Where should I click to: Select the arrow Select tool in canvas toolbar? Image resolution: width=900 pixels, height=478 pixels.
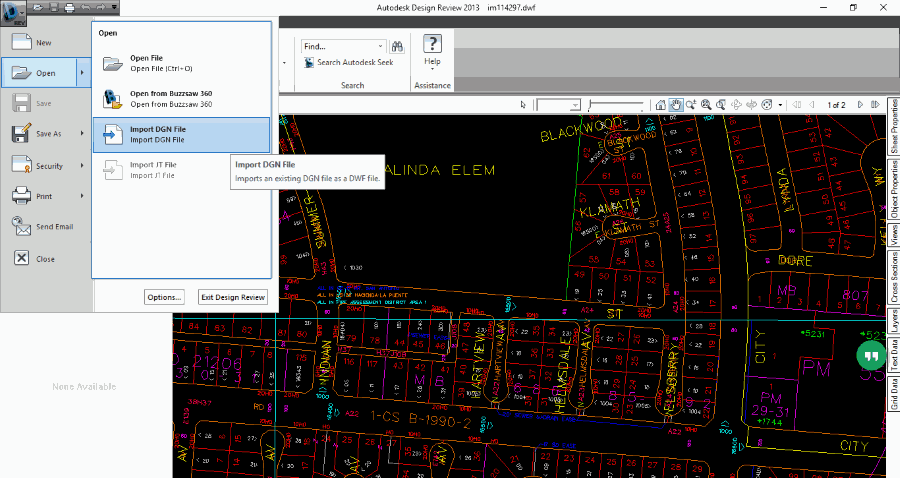(x=522, y=105)
